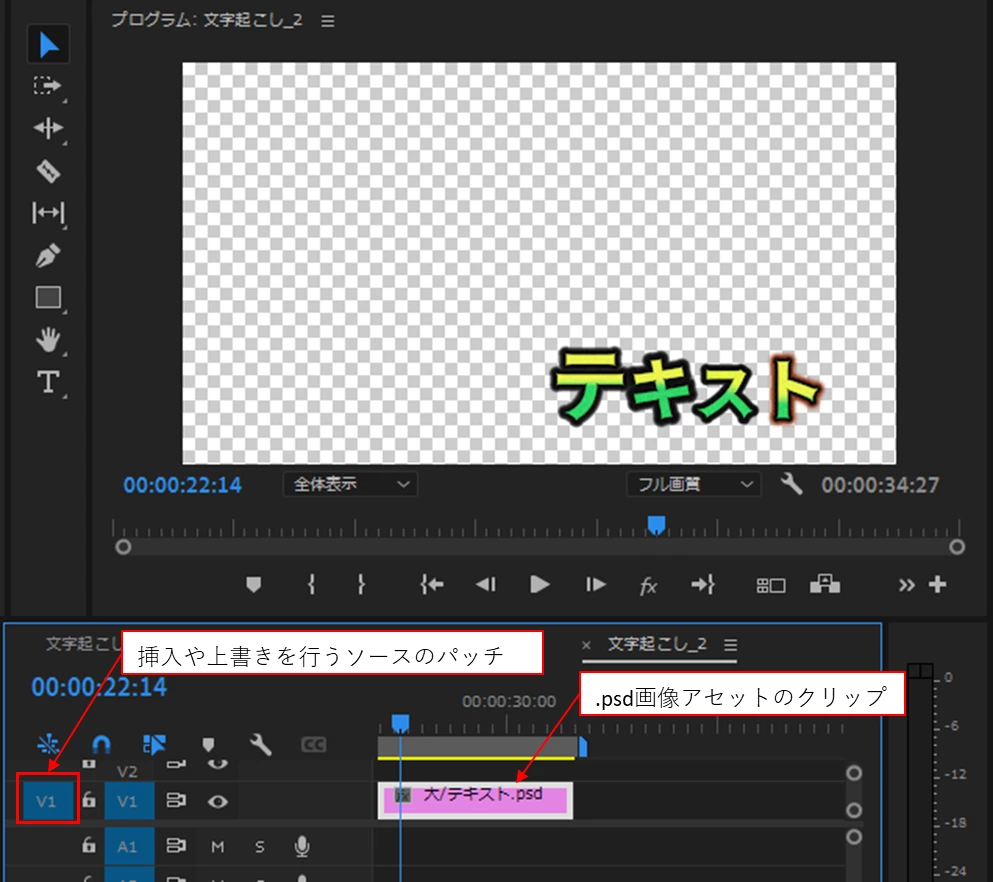The height and width of the screenshot is (882, 993).
Task: Select the Rectangle tool
Action: click(x=48, y=297)
